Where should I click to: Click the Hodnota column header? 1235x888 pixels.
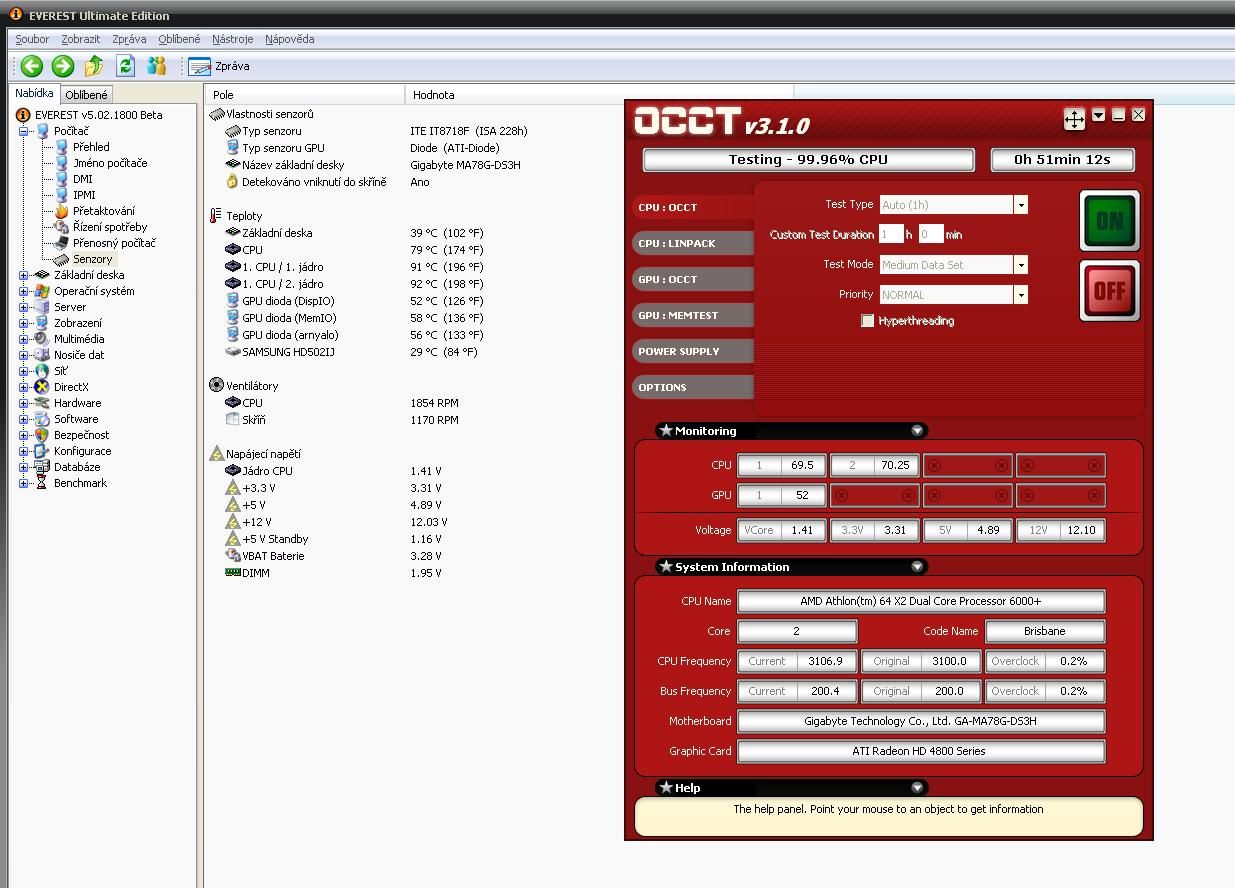(x=600, y=95)
